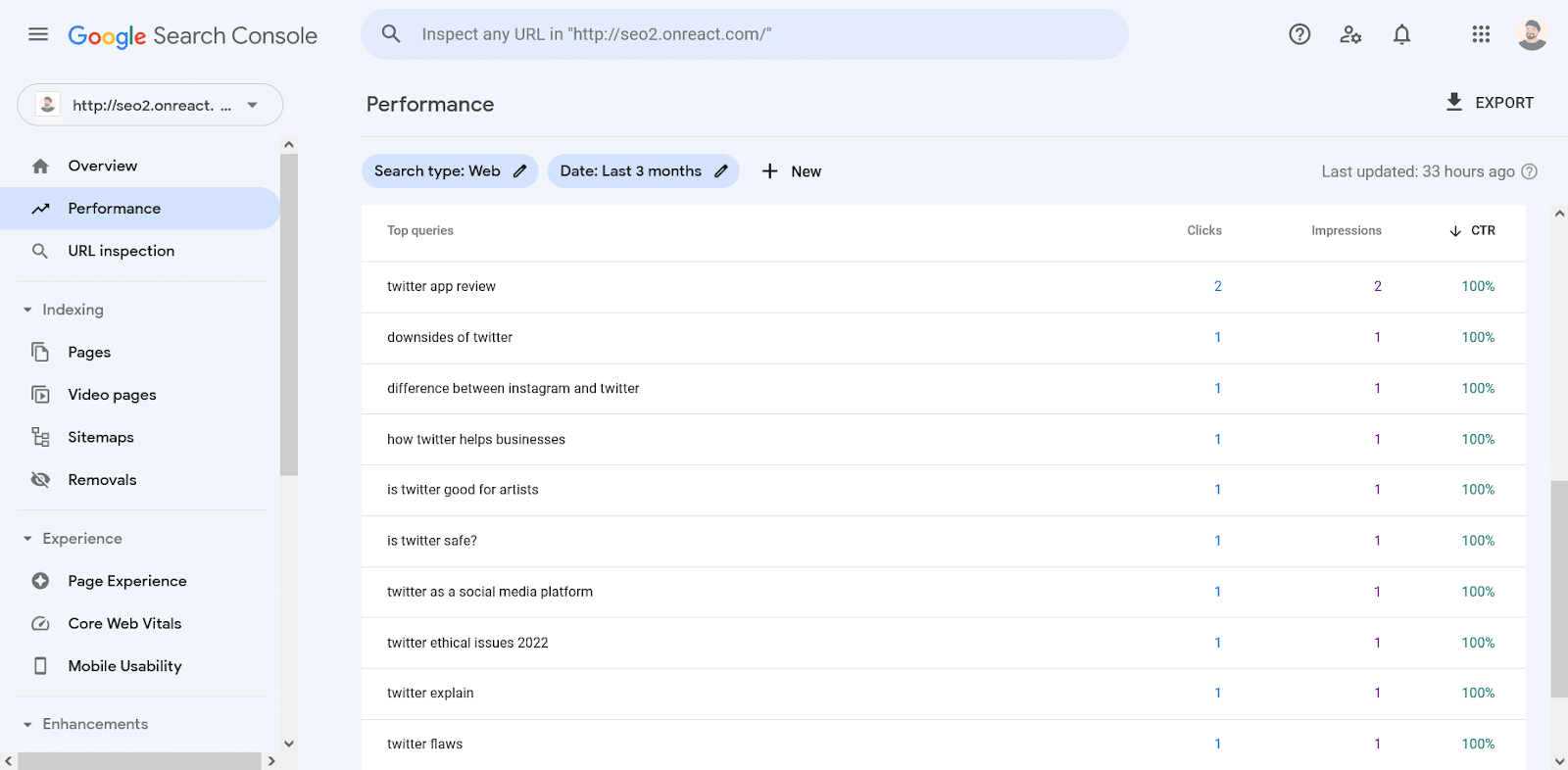Open the notifications bell
Screen dimensions: 1568x770
click(x=1401, y=34)
